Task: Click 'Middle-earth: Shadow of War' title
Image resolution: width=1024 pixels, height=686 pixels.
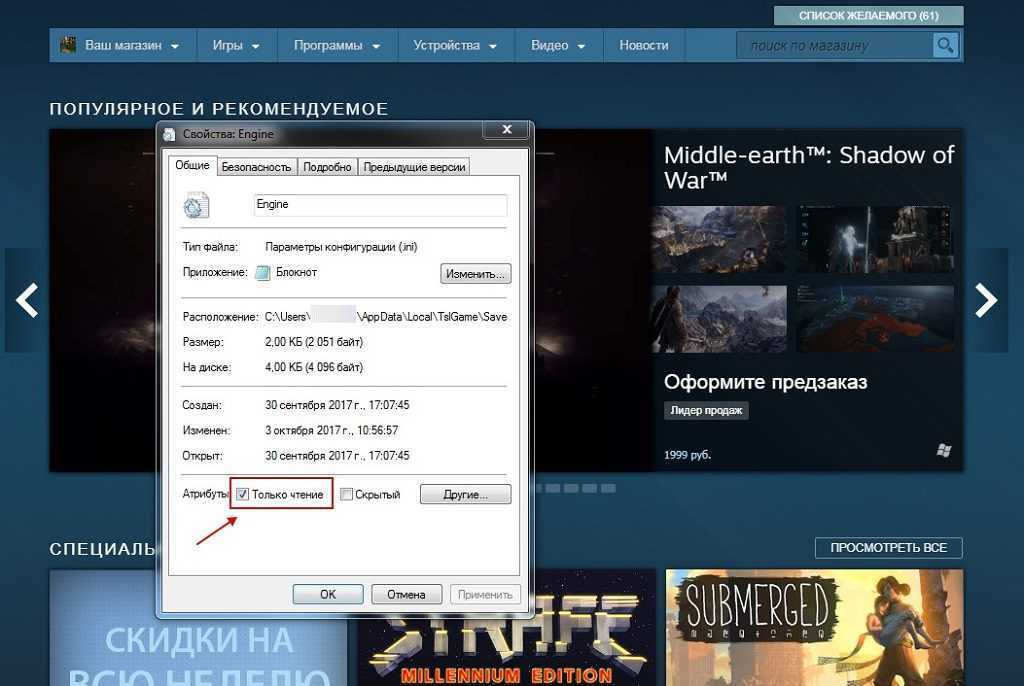Action: coord(808,167)
